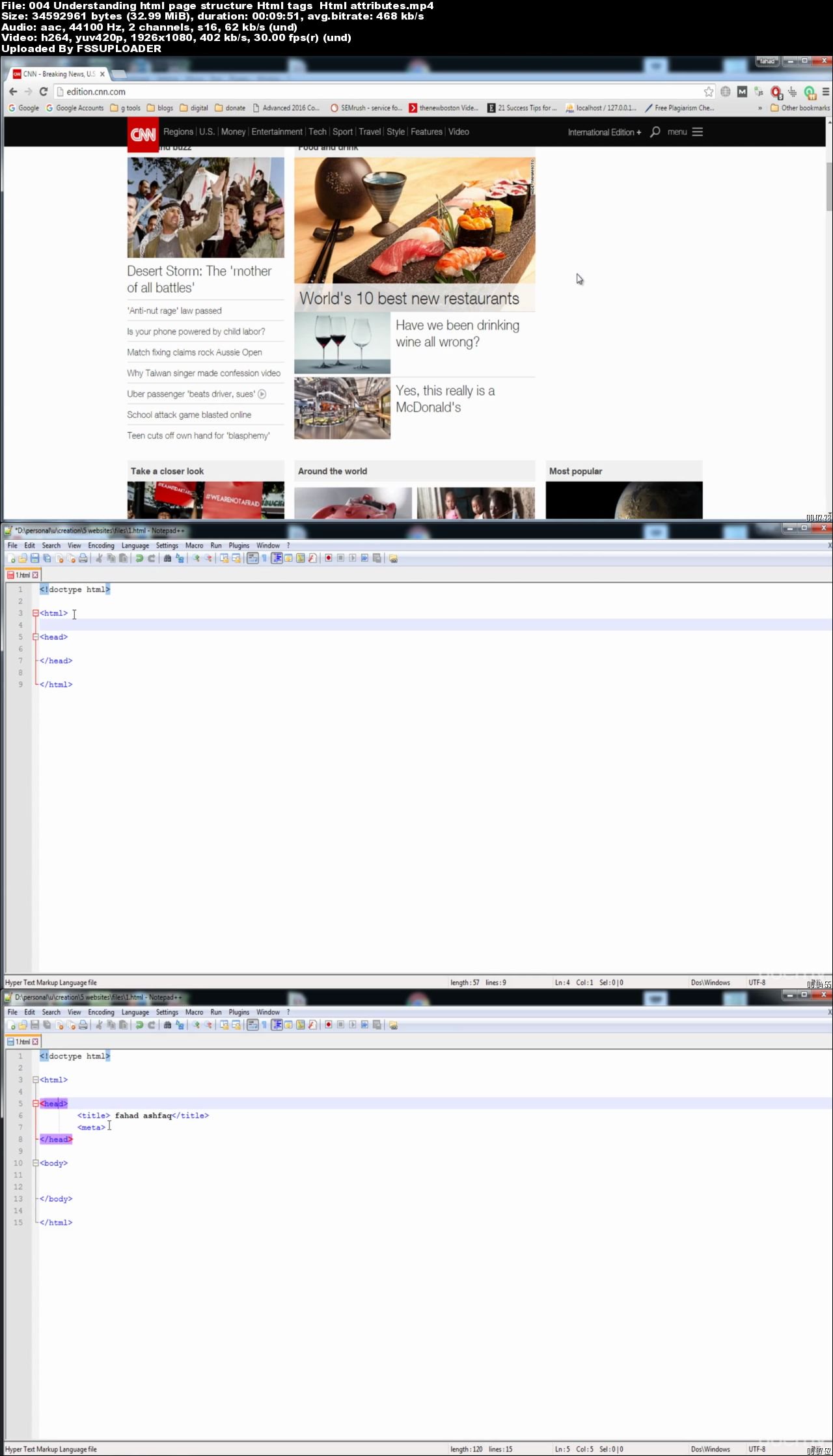The image size is (833, 1456).
Task: Open Chrome's hamburger menu icon
Action: (826, 92)
